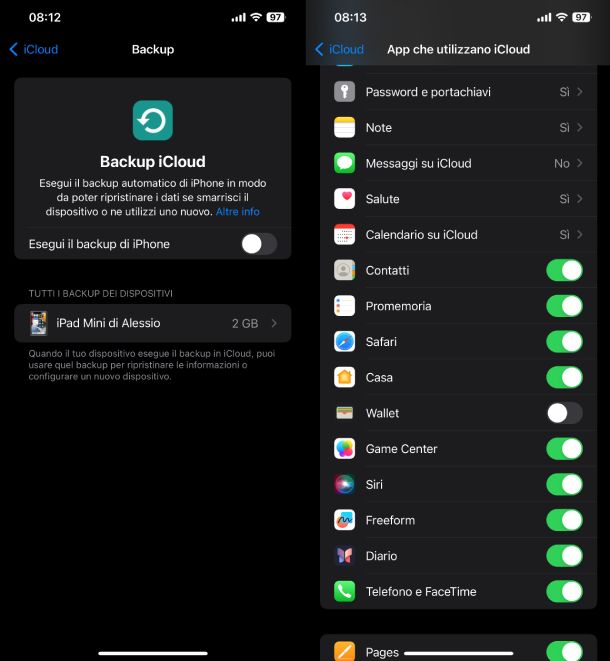The width and height of the screenshot is (610, 661).
Task: Turn off Telefono e FaceTime switch
Action: [x=564, y=591]
